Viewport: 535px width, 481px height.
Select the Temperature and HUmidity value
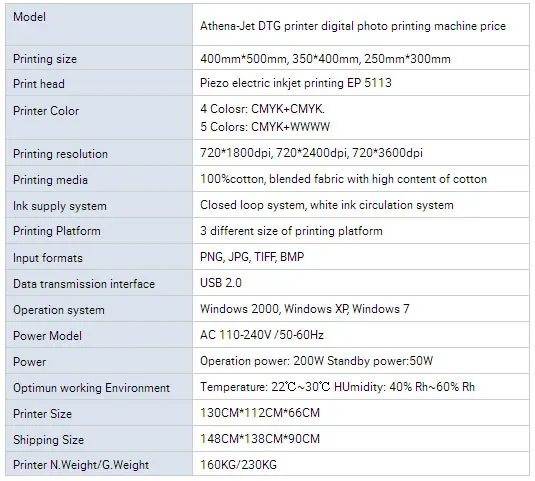337,387
